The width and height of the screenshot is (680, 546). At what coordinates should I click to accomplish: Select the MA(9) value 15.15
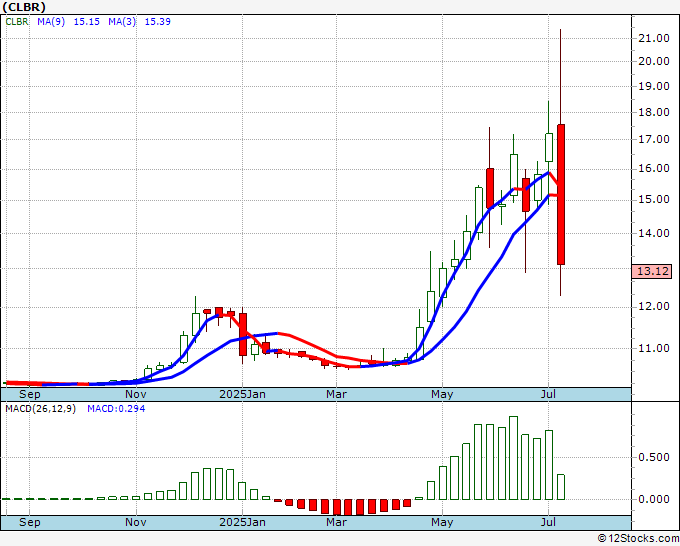click(87, 22)
